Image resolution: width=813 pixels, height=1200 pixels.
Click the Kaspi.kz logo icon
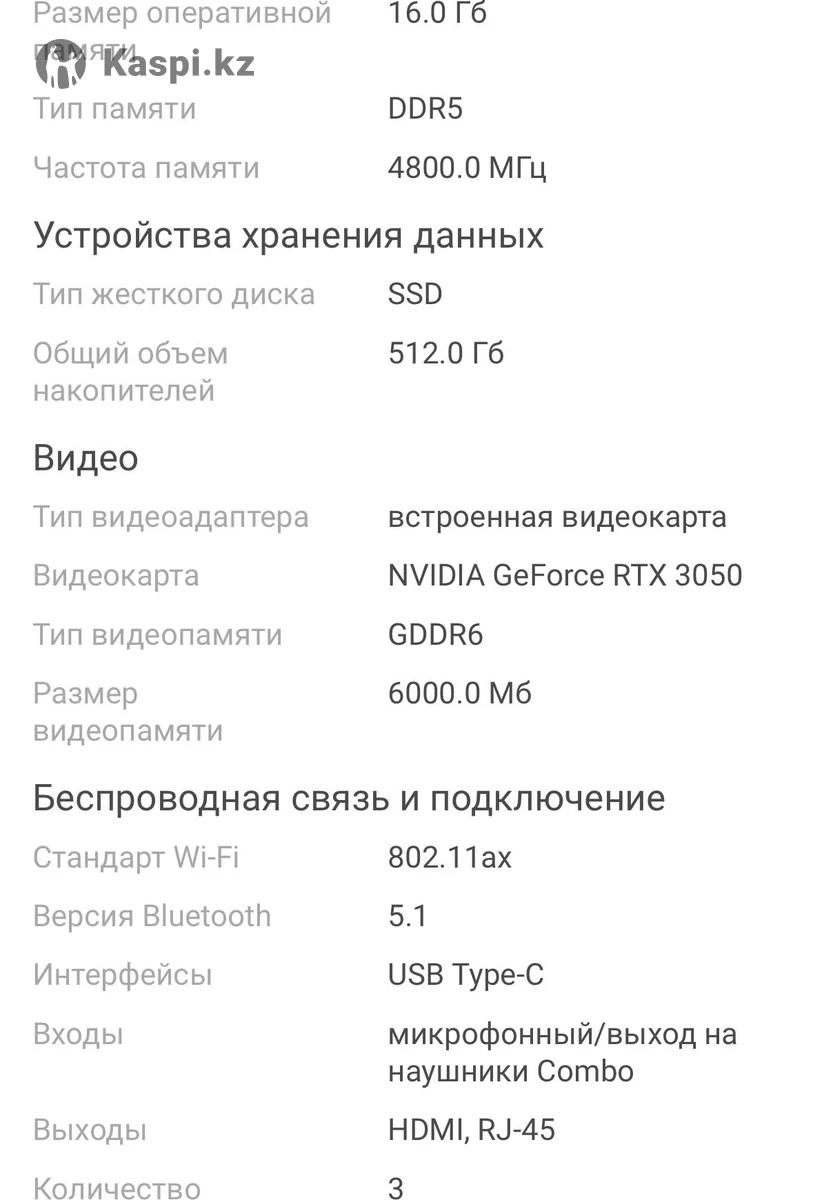click(x=61, y=63)
